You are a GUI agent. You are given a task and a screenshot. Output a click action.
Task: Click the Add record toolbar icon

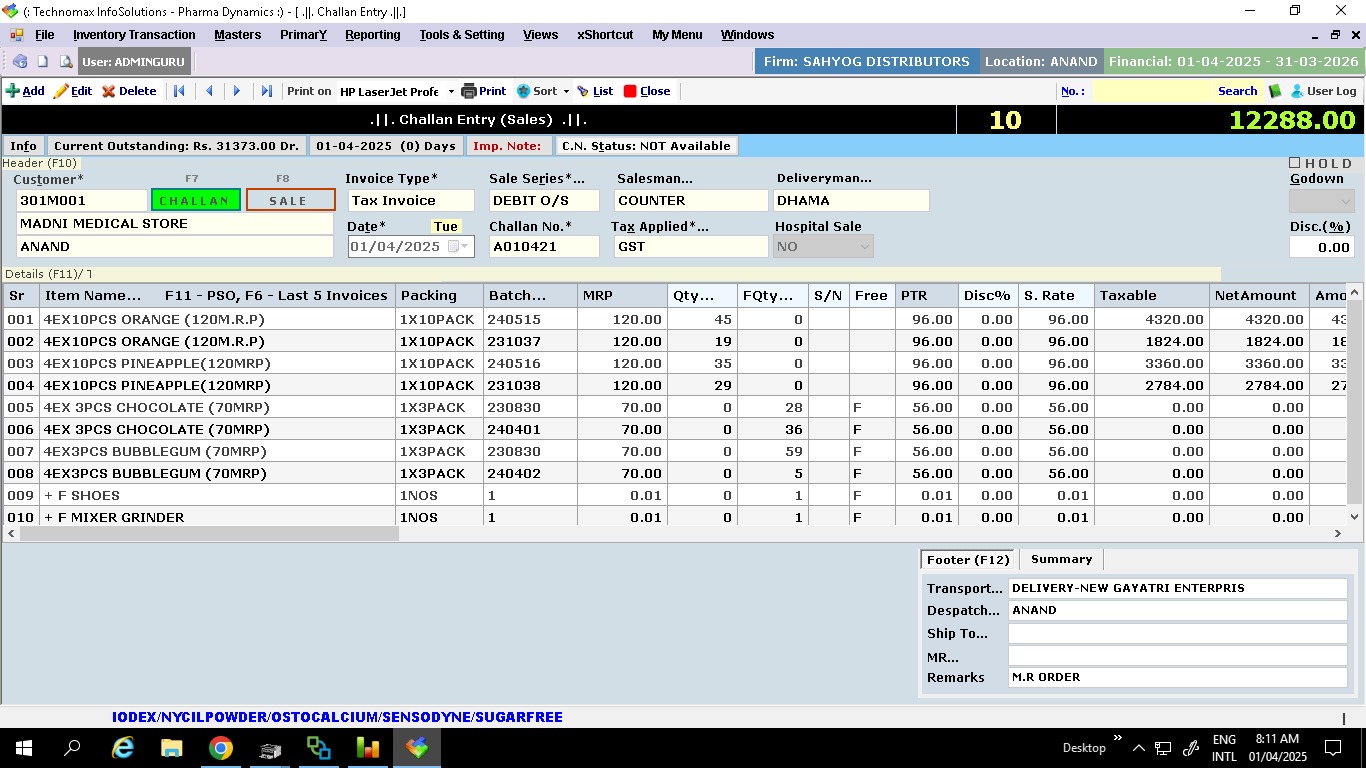(x=13, y=91)
